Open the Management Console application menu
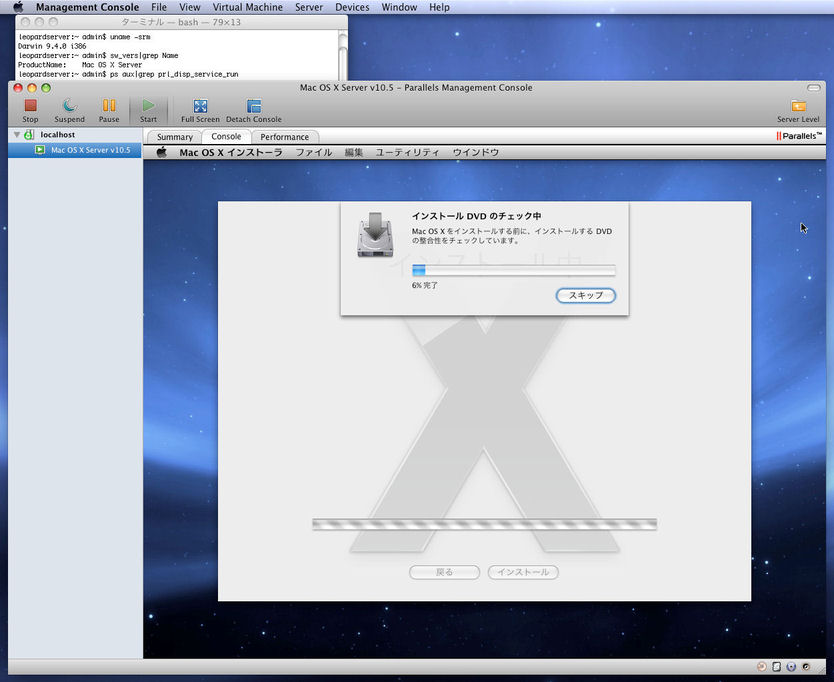 (x=87, y=7)
